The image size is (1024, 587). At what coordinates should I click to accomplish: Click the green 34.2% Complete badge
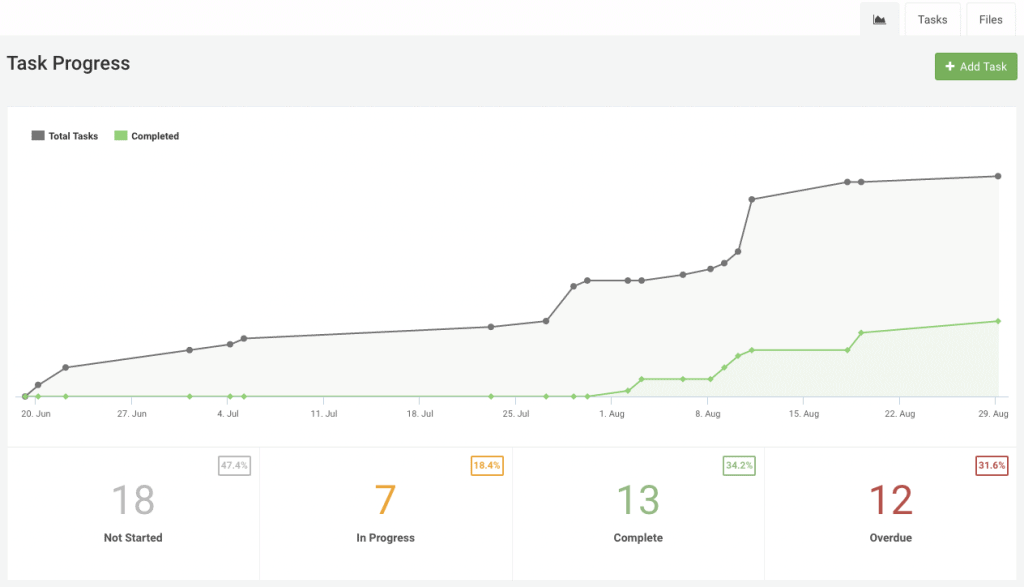pyautogui.click(x=740, y=465)
